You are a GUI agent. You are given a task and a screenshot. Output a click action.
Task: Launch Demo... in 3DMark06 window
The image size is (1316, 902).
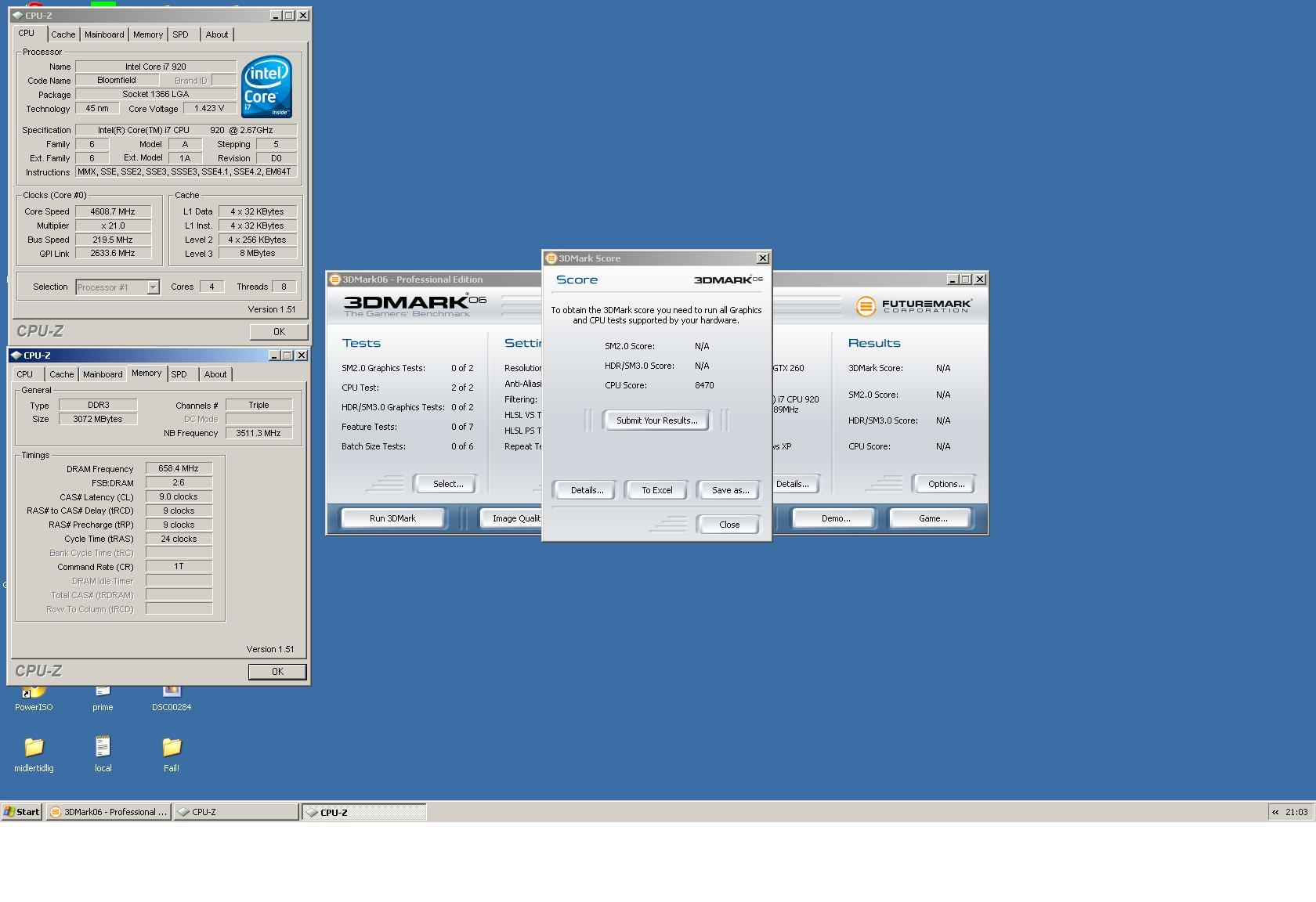[835, 518]
